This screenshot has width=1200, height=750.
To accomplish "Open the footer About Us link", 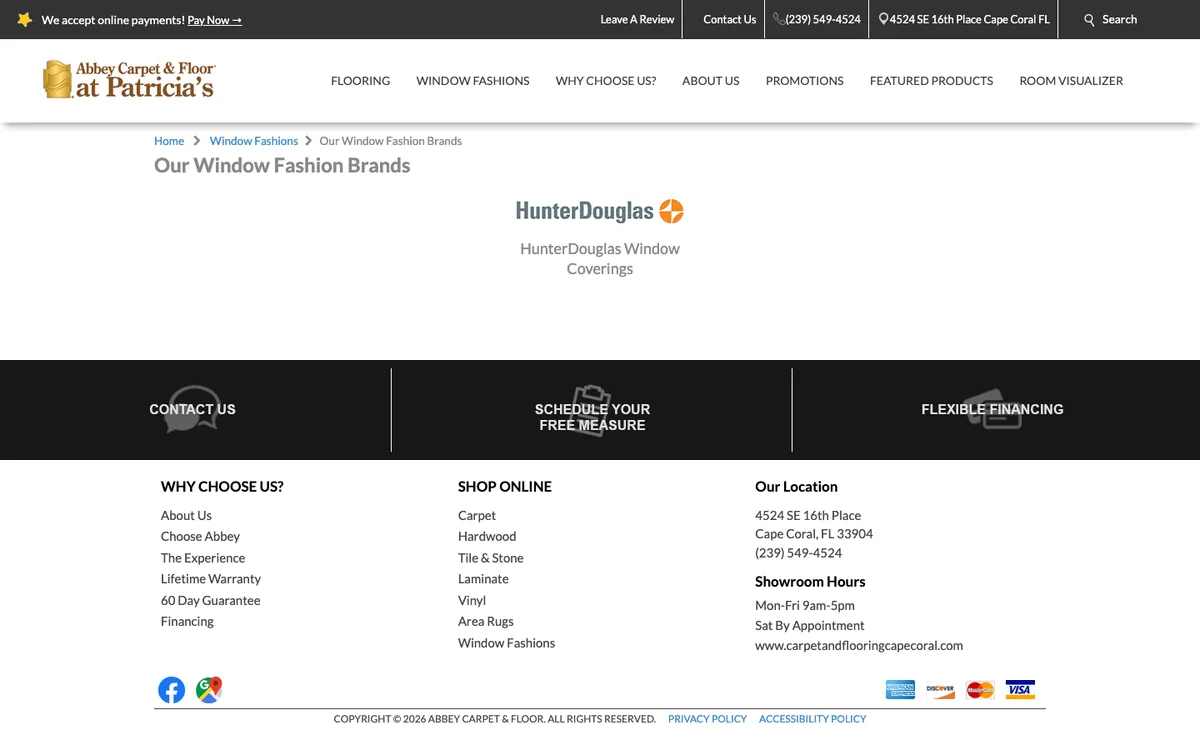I will [186, 515].
